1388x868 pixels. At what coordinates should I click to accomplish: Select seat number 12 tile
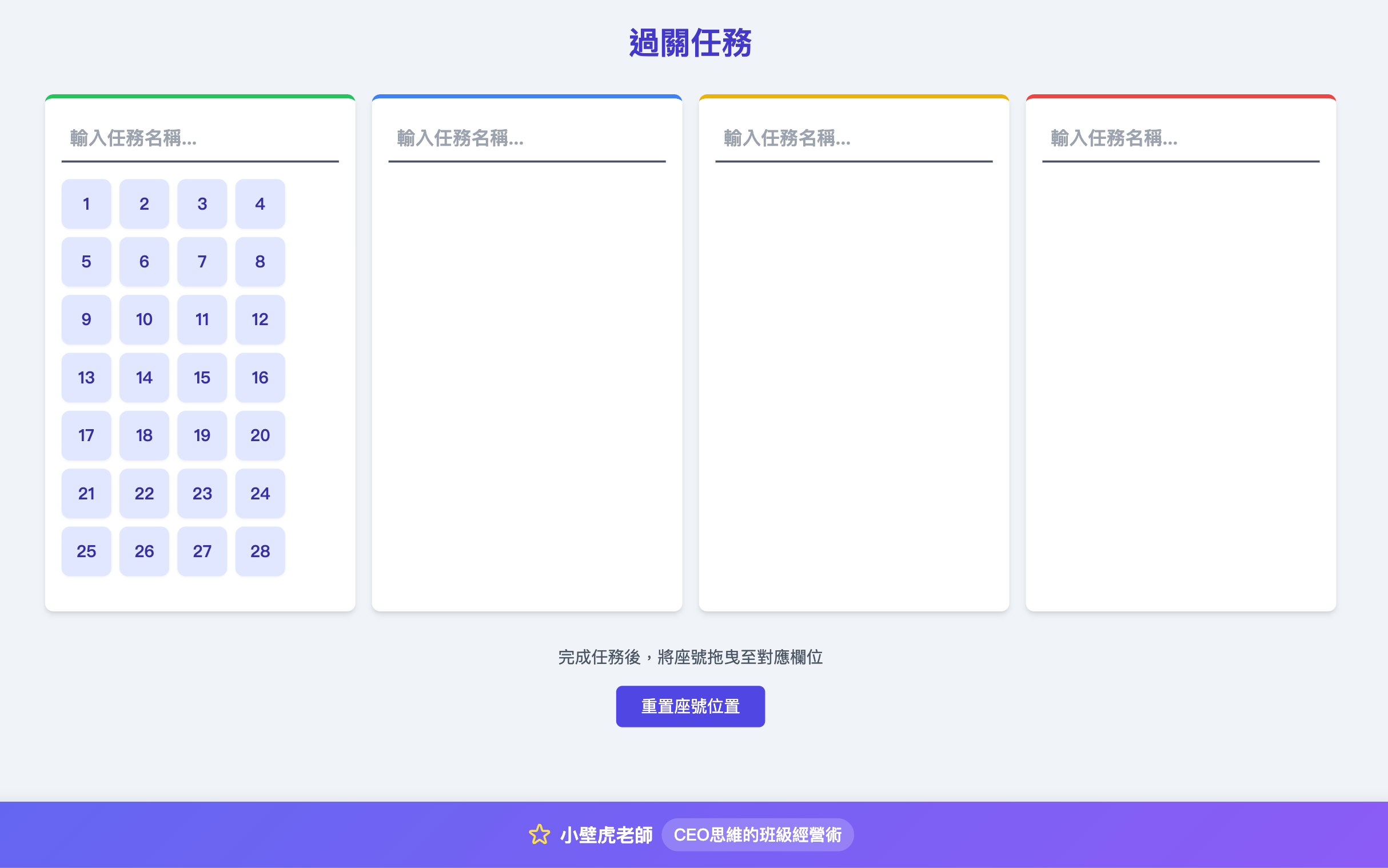point(260,320)
